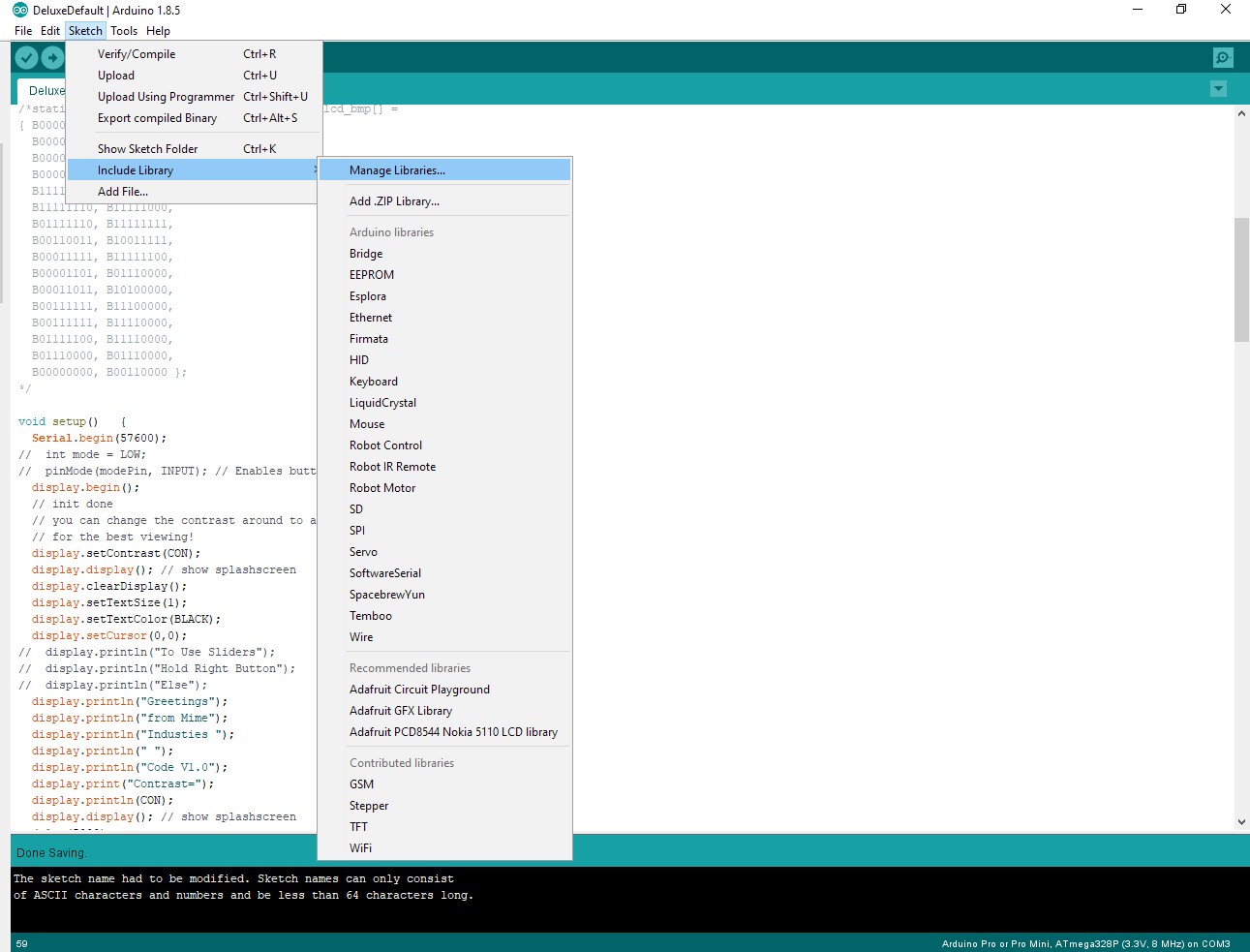Open the tab options dropdown arrow

coord(1218,89)
